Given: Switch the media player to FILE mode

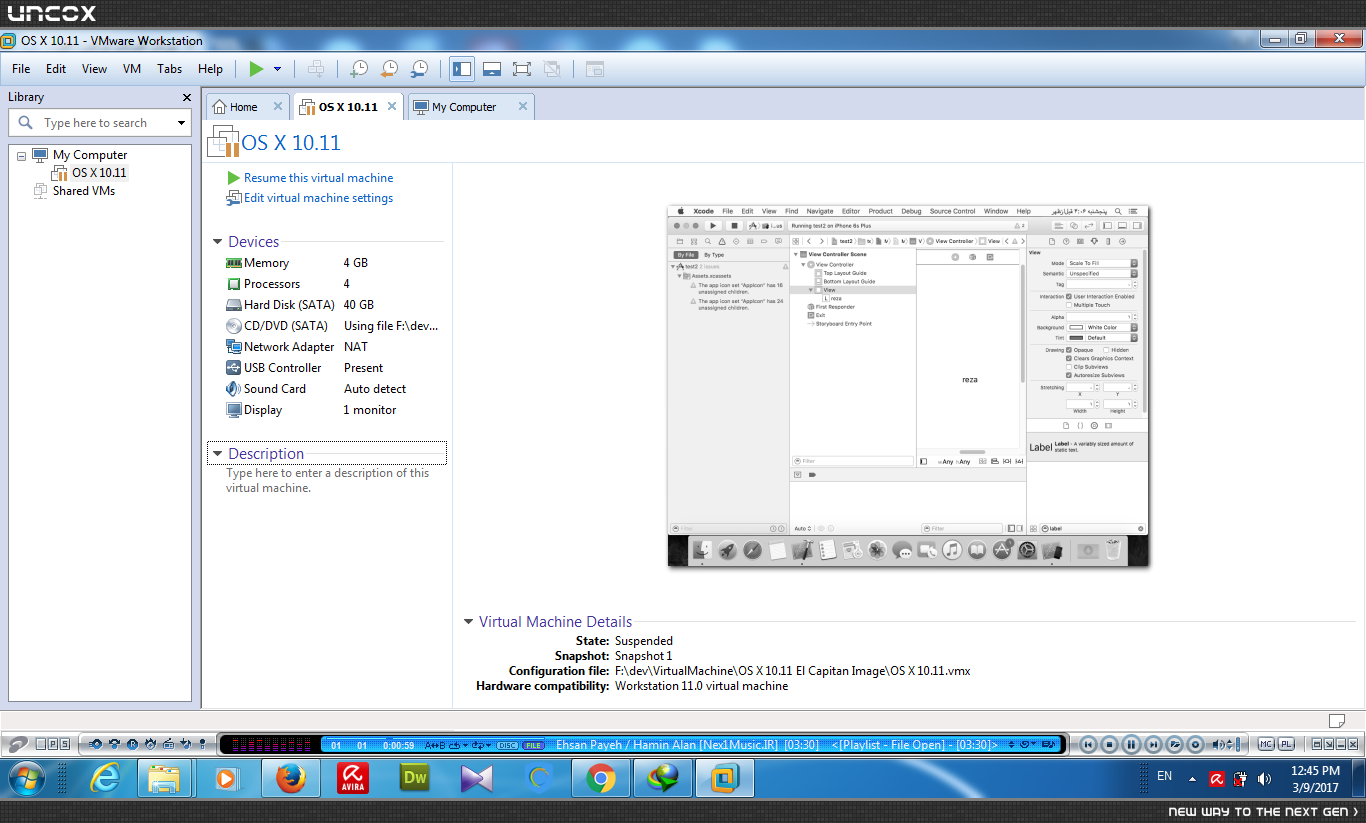Looking at the screenshot, I should click(x=534, y=745).
